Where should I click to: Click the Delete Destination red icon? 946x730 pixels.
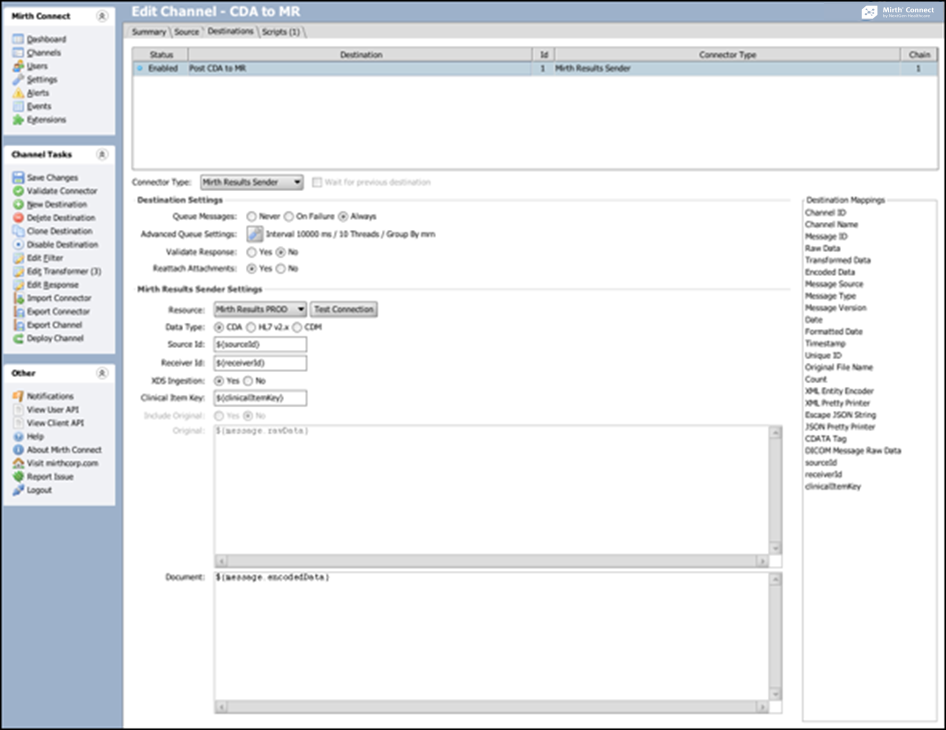click(18, 218)
